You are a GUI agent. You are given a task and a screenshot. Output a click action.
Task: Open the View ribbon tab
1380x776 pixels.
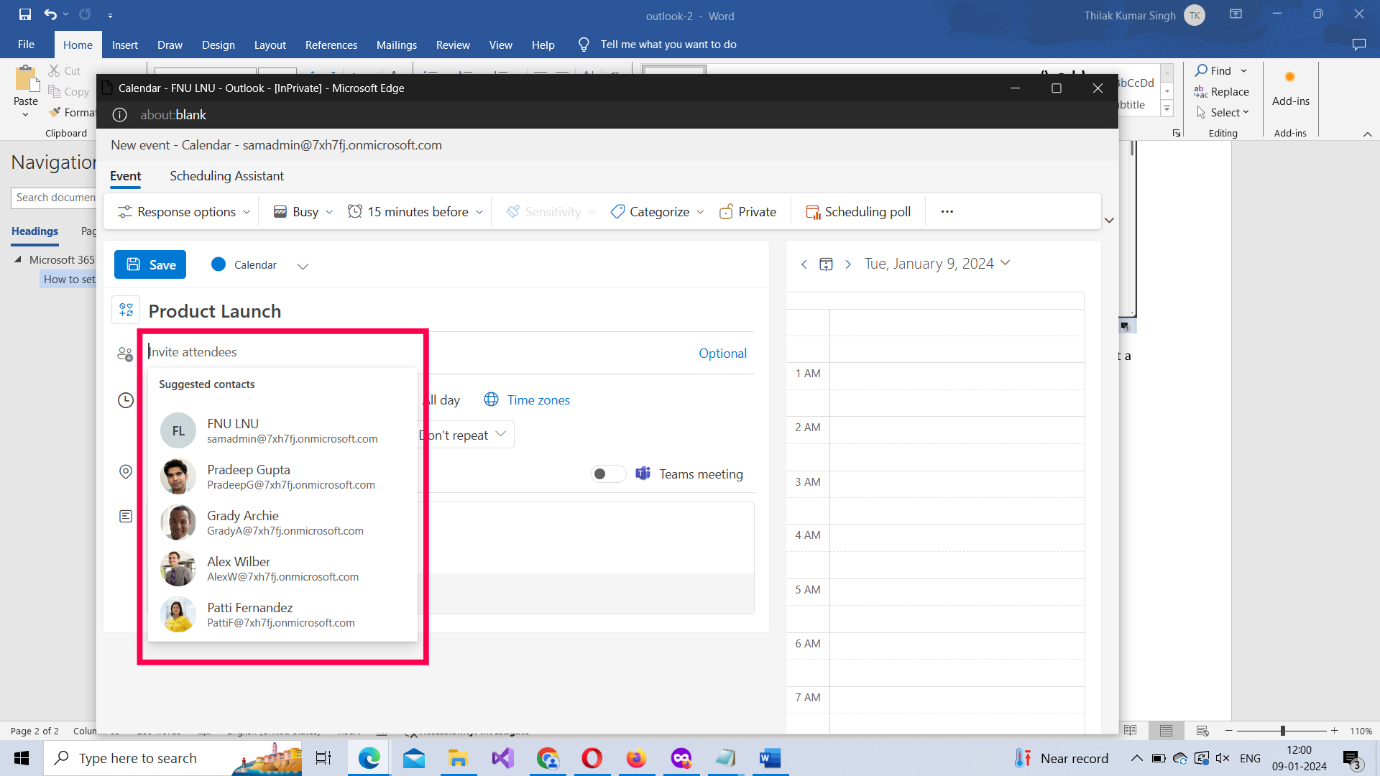[x=501, y=45]
